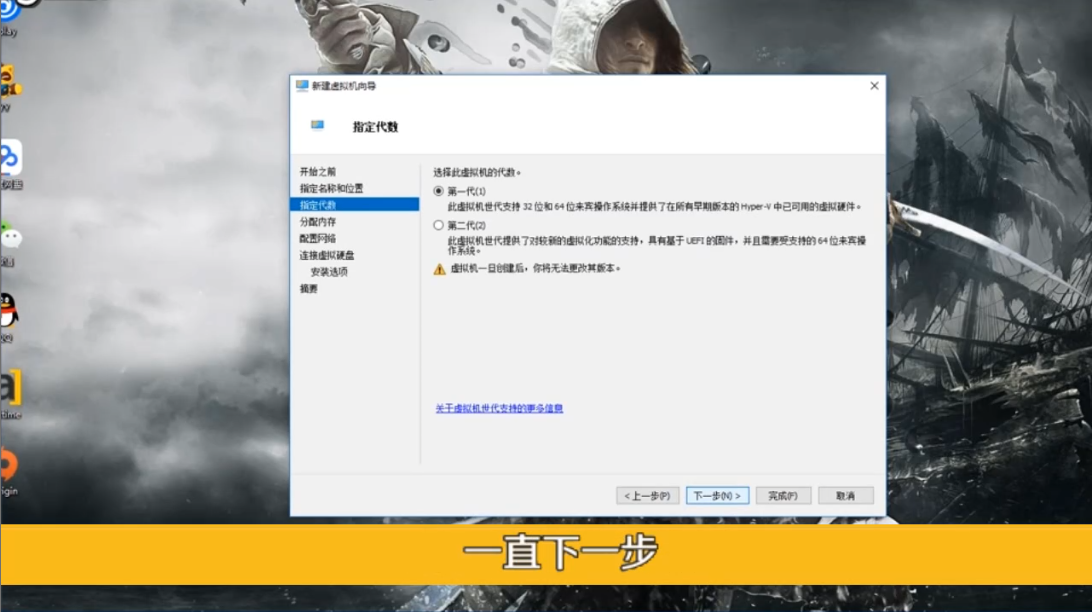Go to the 安装选项 wizard step
Viewport: 1092px width, 612px height.
click(329, 272)
